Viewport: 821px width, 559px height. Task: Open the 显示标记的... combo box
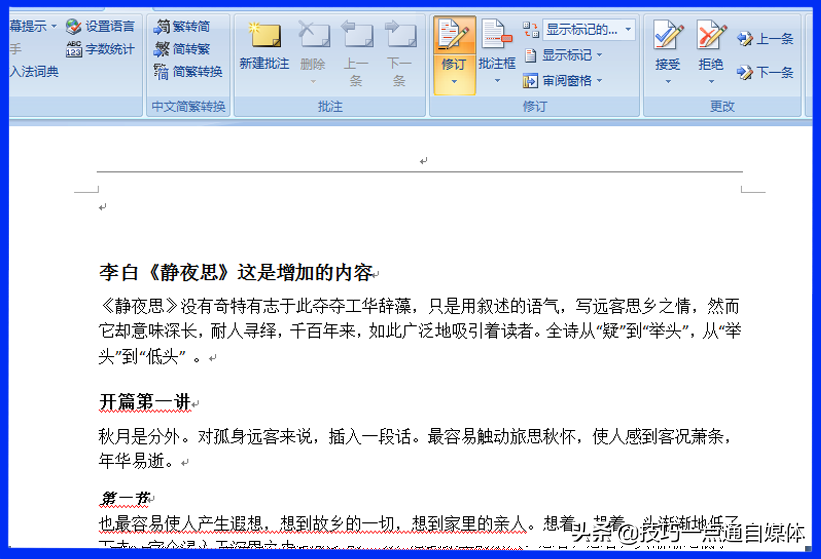tap(589, 30)
